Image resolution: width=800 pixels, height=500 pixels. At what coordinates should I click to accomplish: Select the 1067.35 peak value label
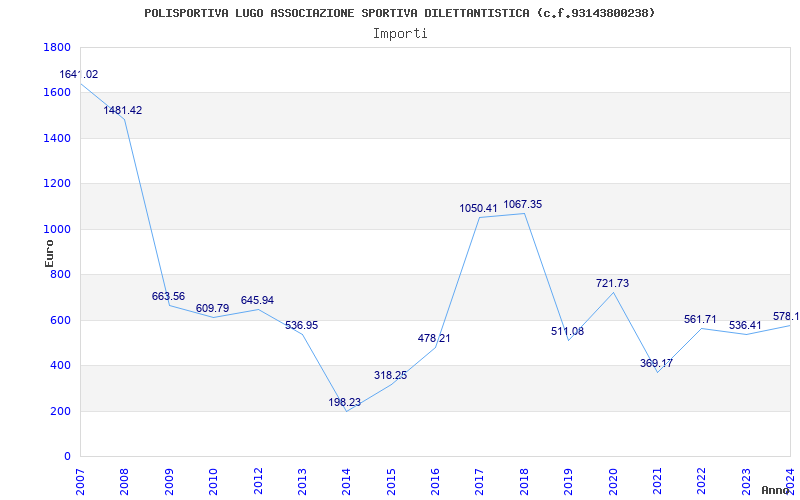[x=523, y=205]
